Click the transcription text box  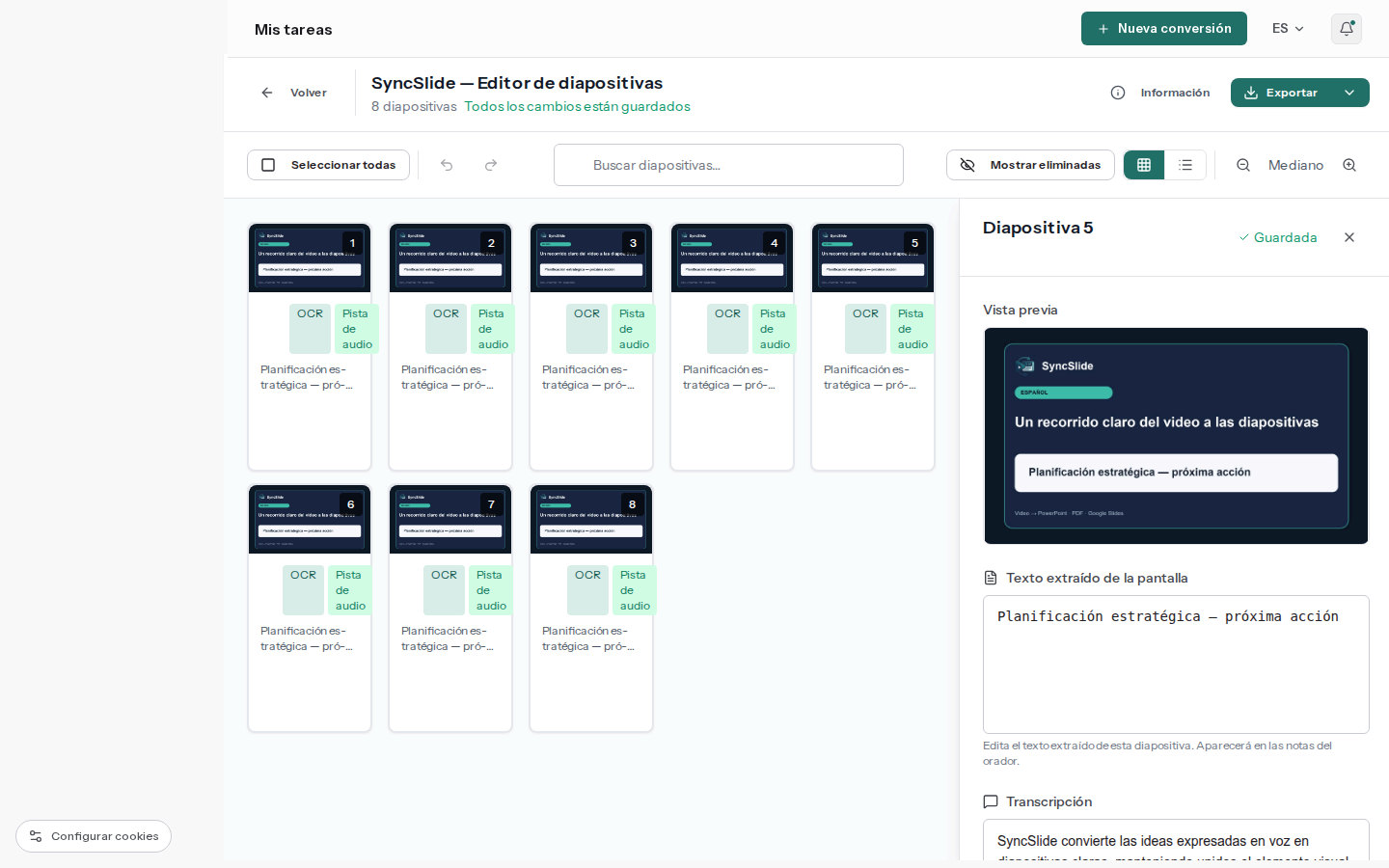pyautogui.click(x=1176, y=840)
